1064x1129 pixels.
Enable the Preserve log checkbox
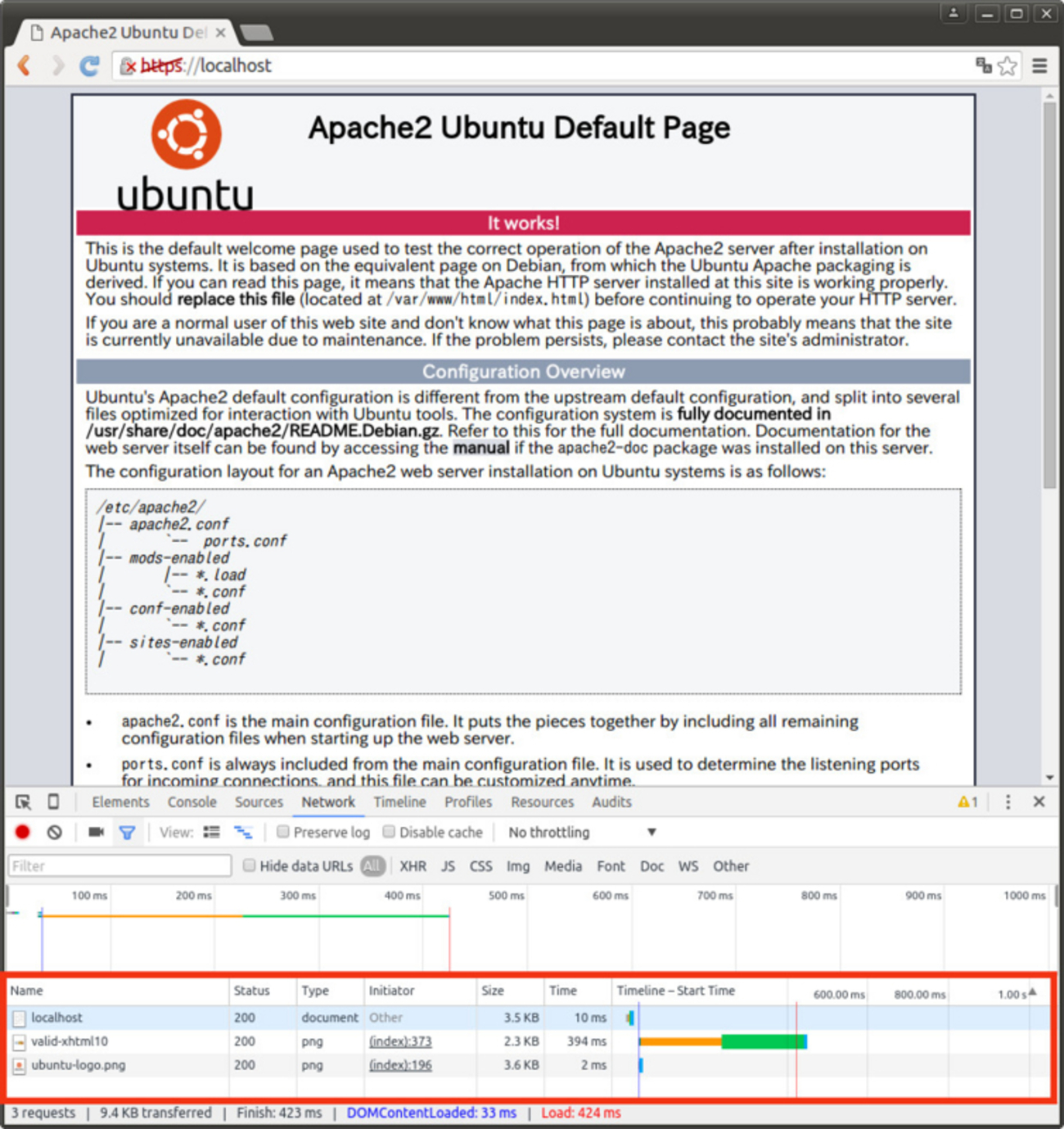(x=282, y=832)
